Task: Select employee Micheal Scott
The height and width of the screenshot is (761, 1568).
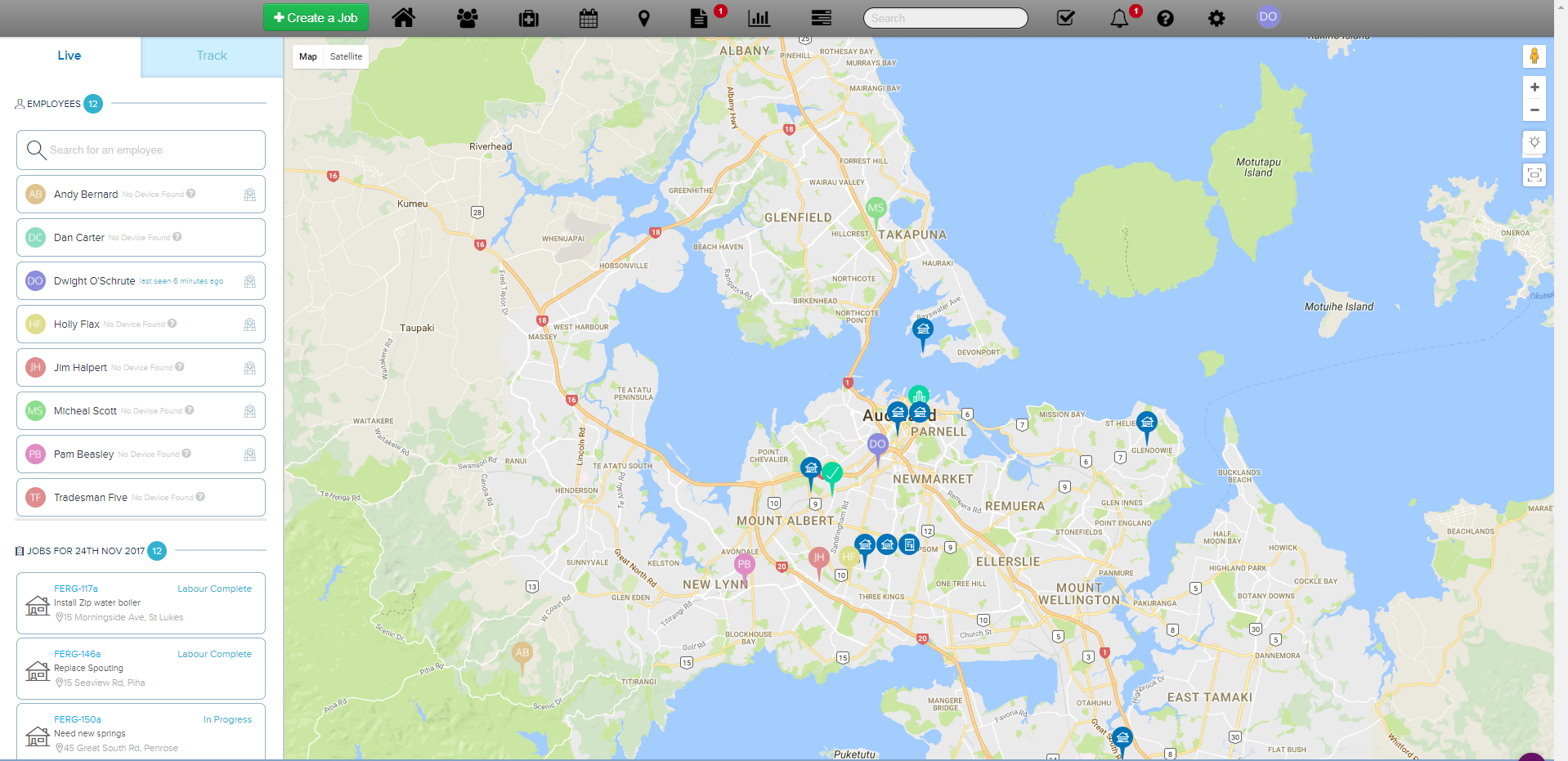Action: tap(141, 410)
